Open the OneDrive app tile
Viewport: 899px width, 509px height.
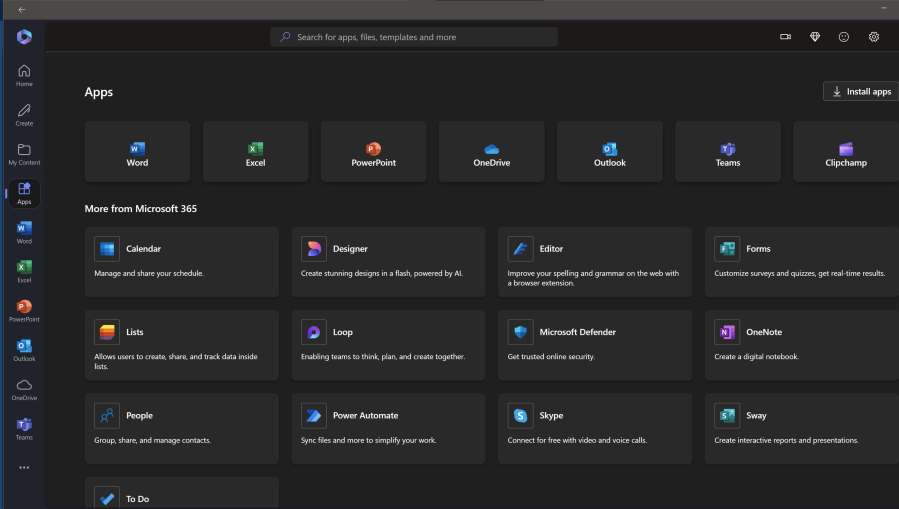pyautogui.click(x=491, y=152)
